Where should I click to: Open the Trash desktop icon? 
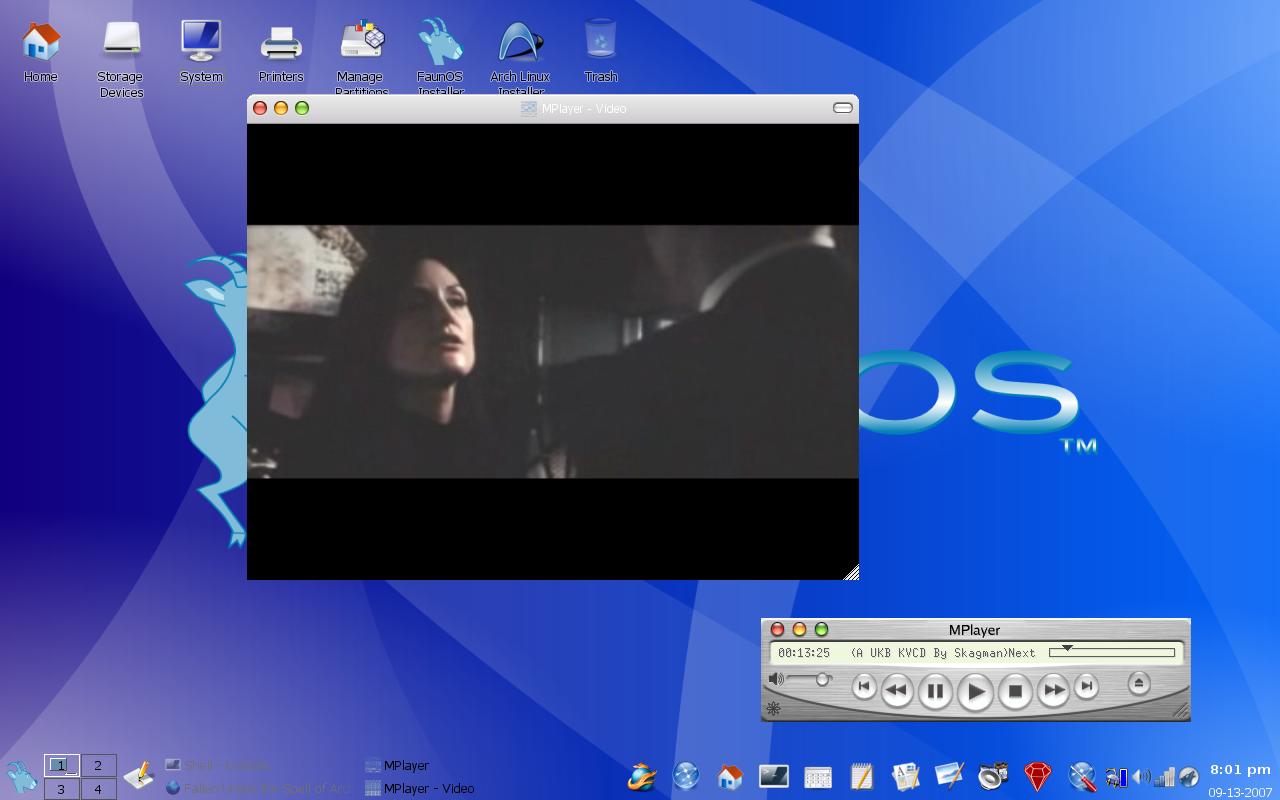[601, 51]
